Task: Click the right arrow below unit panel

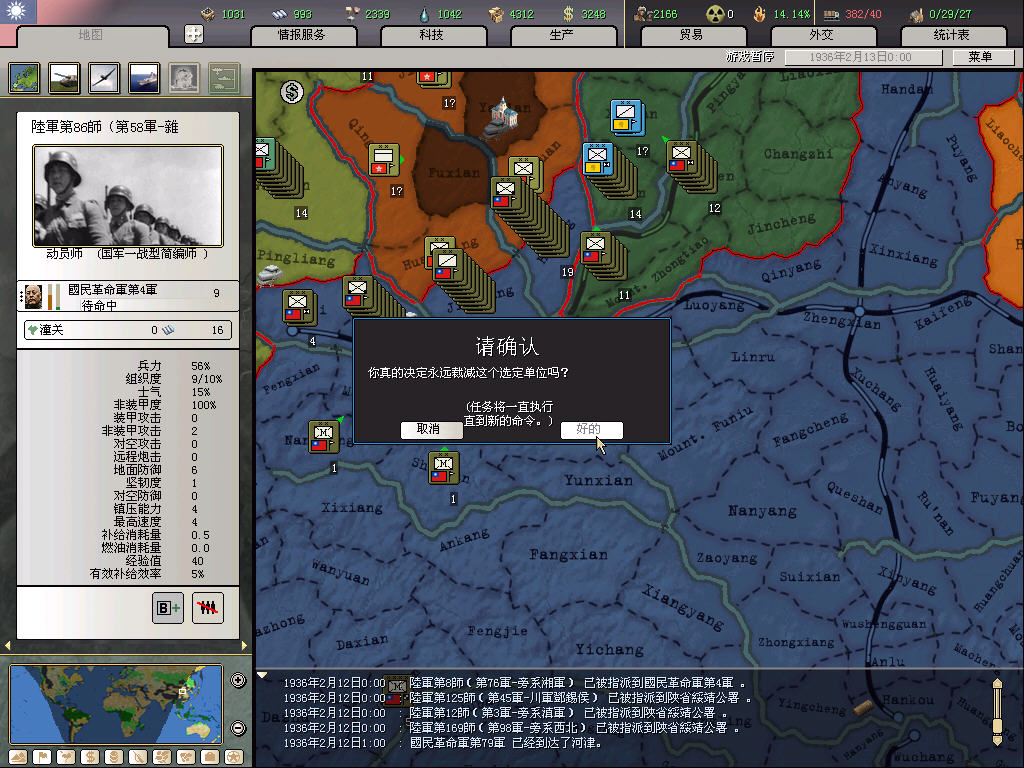Action: tap(244, 645)
